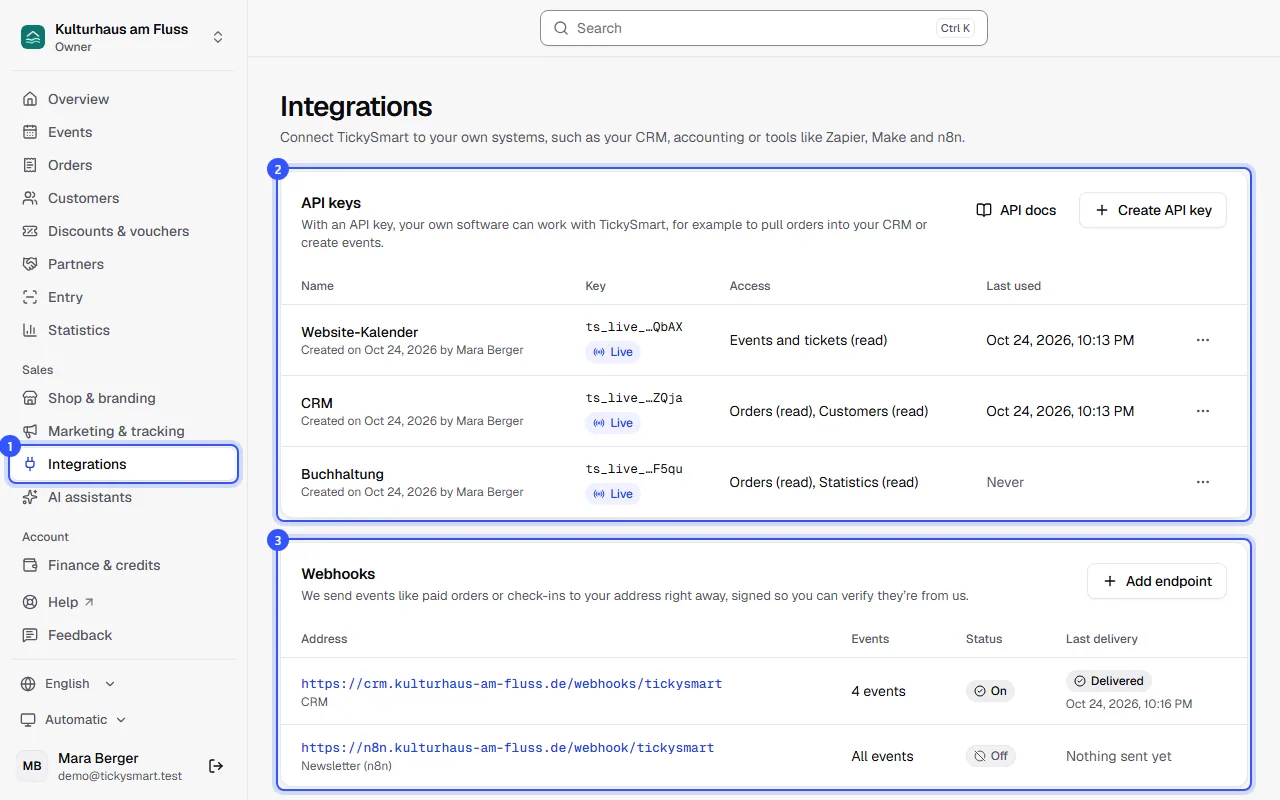Click the Buchhaltung key name
Viewport: 1280px width, 800px height.
click(x=343, y=474)
